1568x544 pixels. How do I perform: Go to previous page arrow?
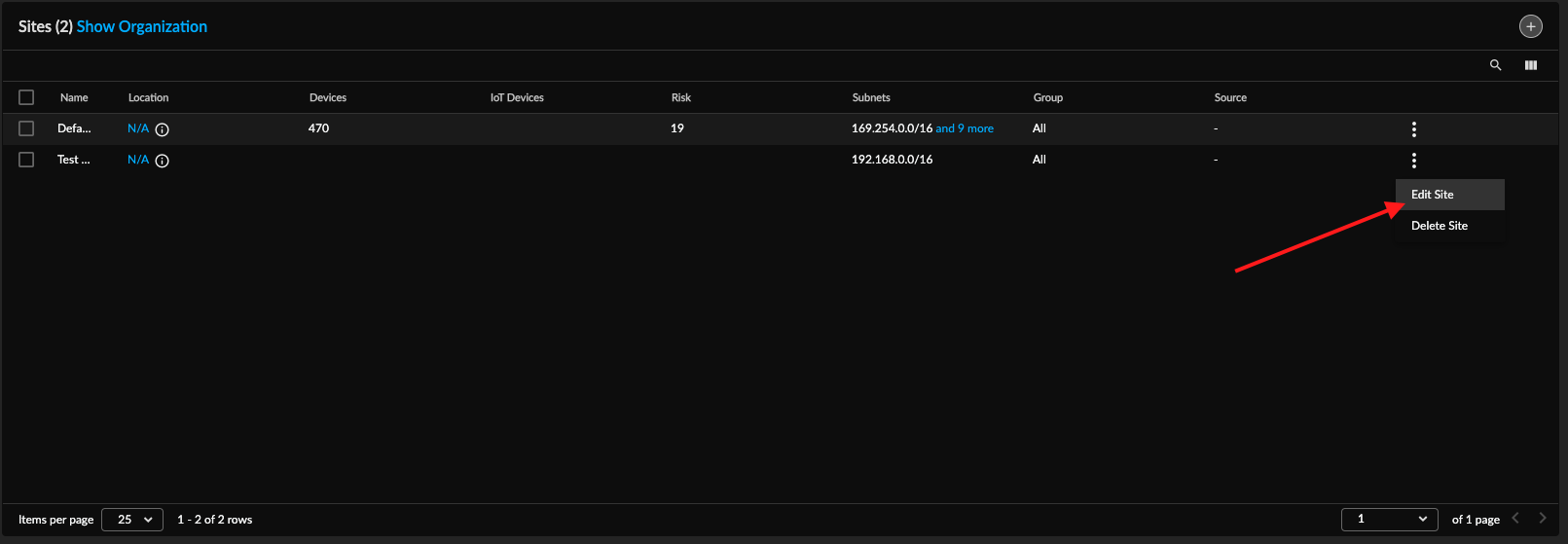click(1515, 519)
